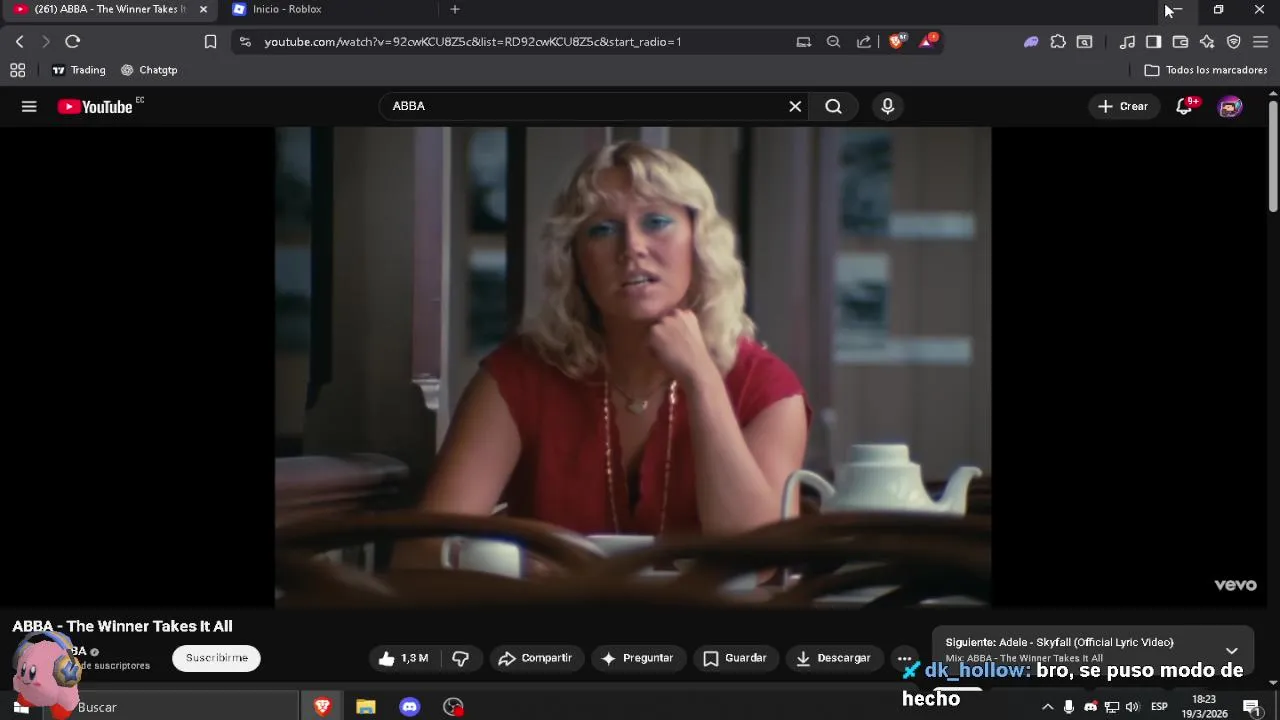Open the music note playlist icon
Image resolution: width=1280 pixels, height=720 pixels.
1127,42
